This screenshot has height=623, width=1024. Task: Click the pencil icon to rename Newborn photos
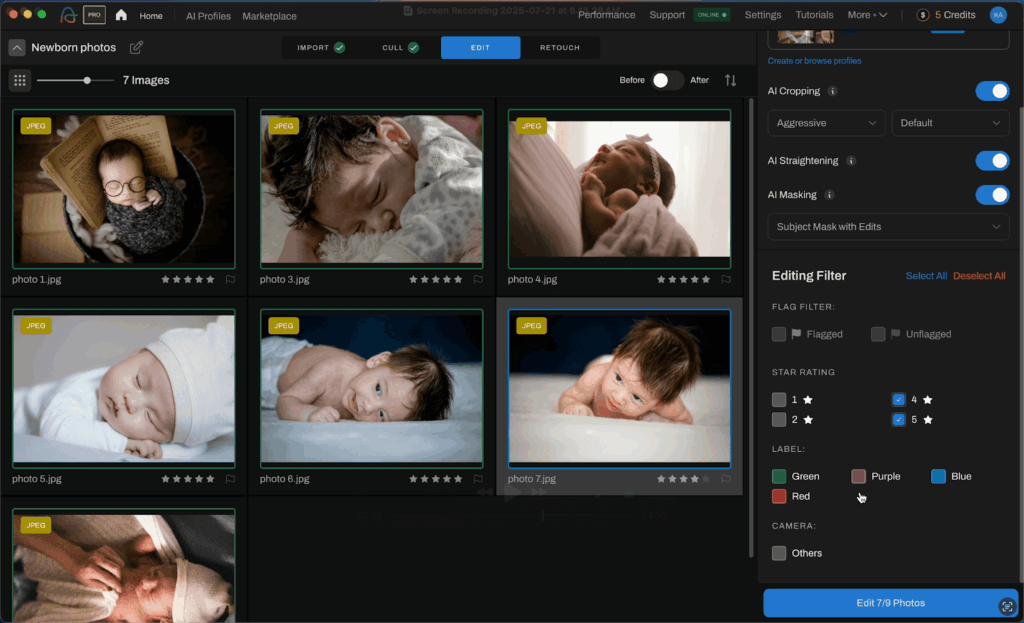point(137,46)
